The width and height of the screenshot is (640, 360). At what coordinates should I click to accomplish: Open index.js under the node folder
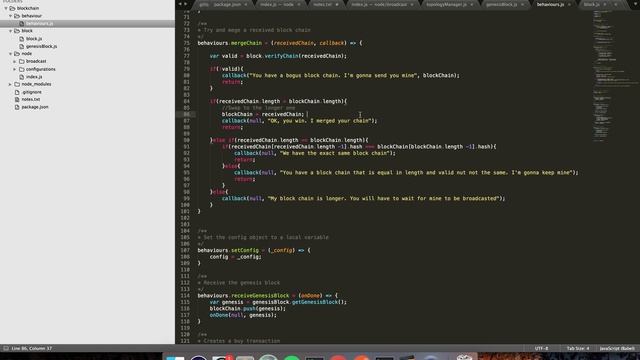coord(34,77)
